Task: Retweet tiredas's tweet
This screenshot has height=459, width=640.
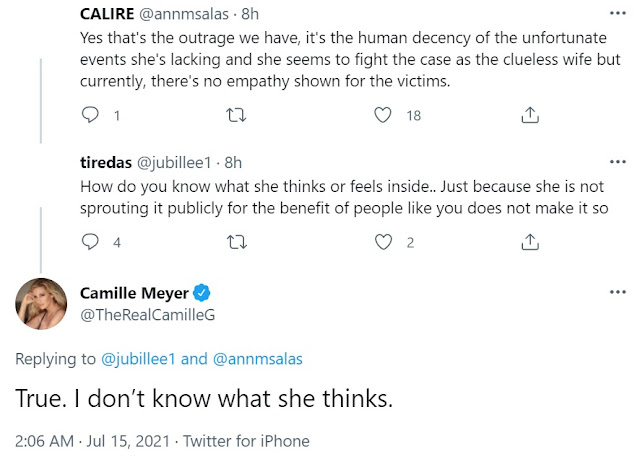Action: (x=237, y=241)
